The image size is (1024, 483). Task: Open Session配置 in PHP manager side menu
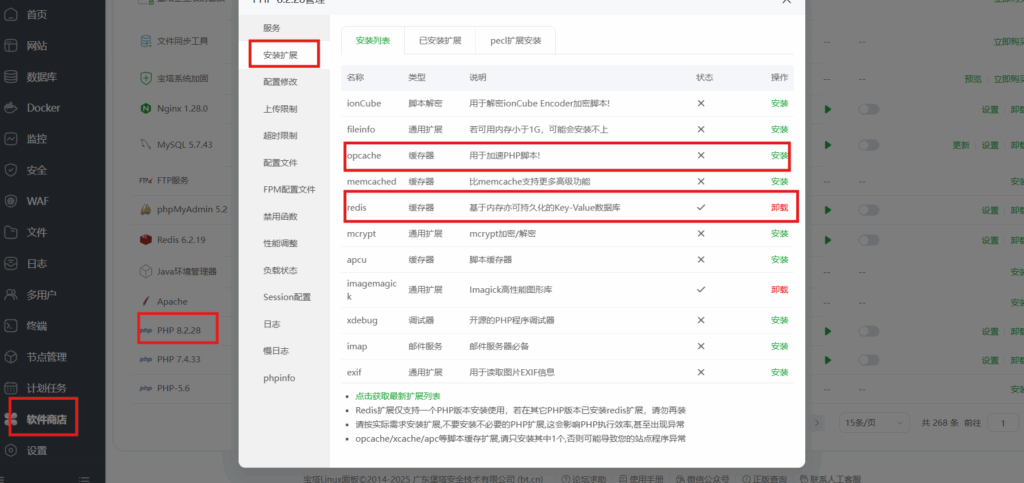(x=284, y=297)
